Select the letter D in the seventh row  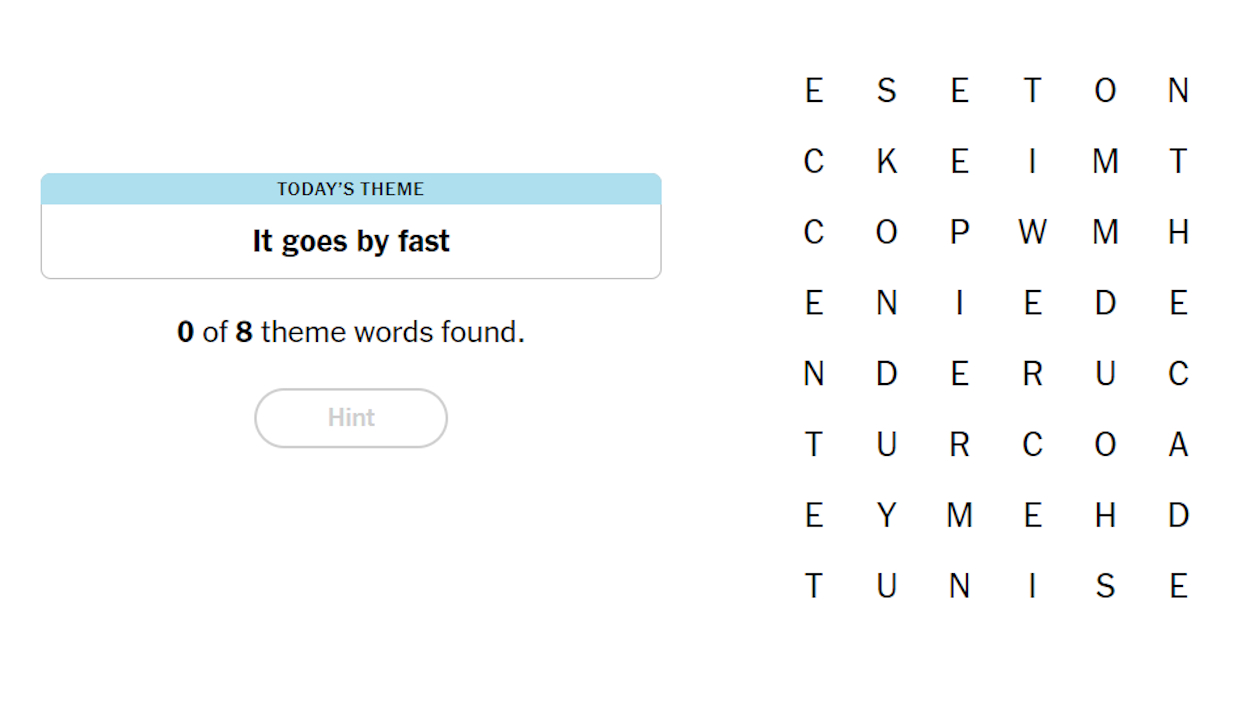coord(1178,515)
